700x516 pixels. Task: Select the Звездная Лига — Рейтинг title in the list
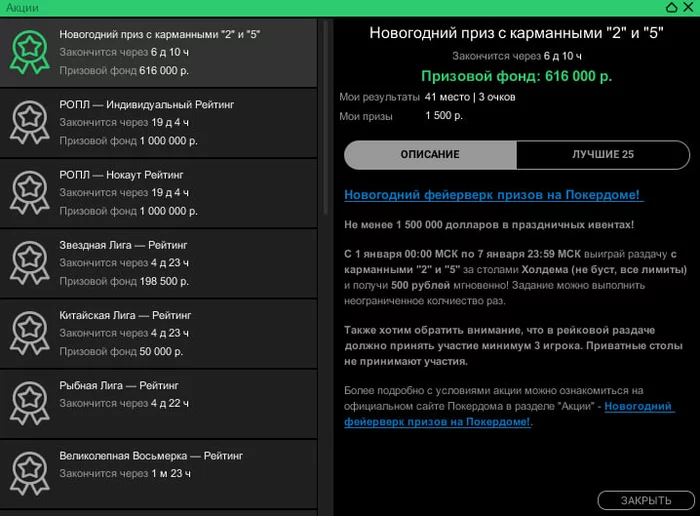coord(123,245)
